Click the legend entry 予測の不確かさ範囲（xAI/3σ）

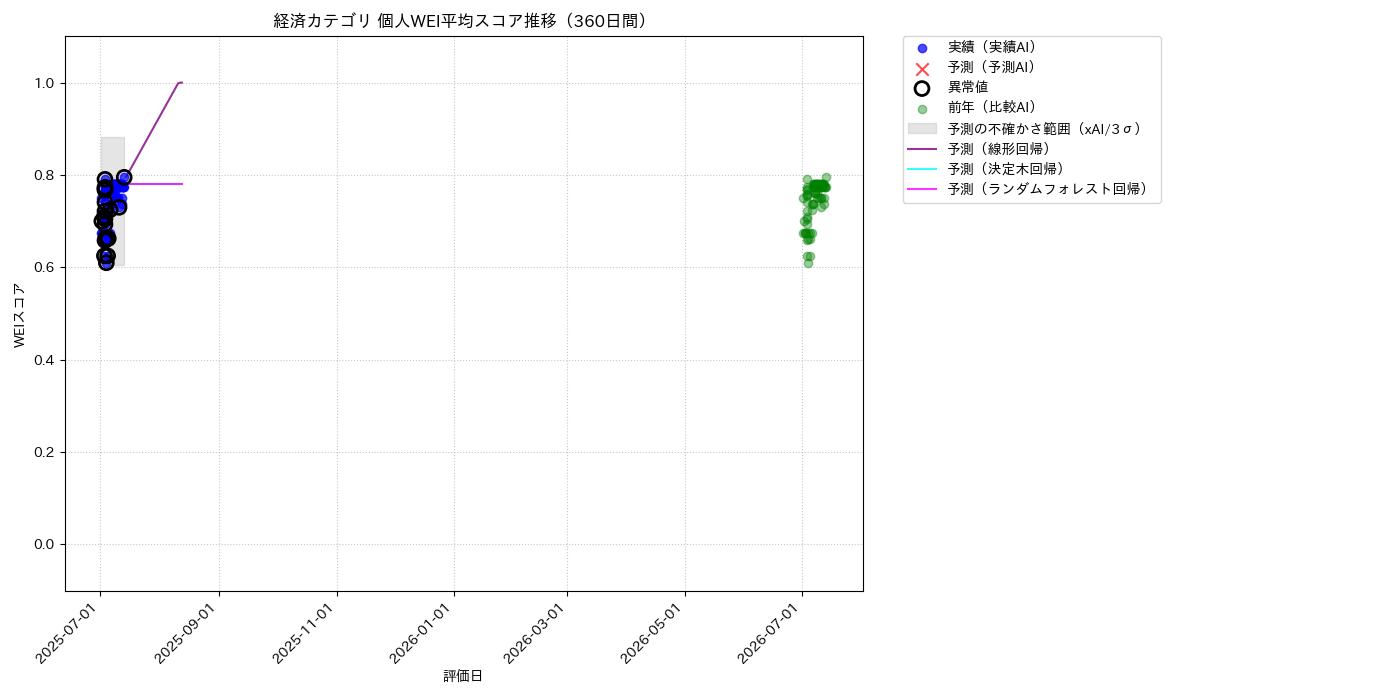pyautogui.click(x=1046, y=128)
